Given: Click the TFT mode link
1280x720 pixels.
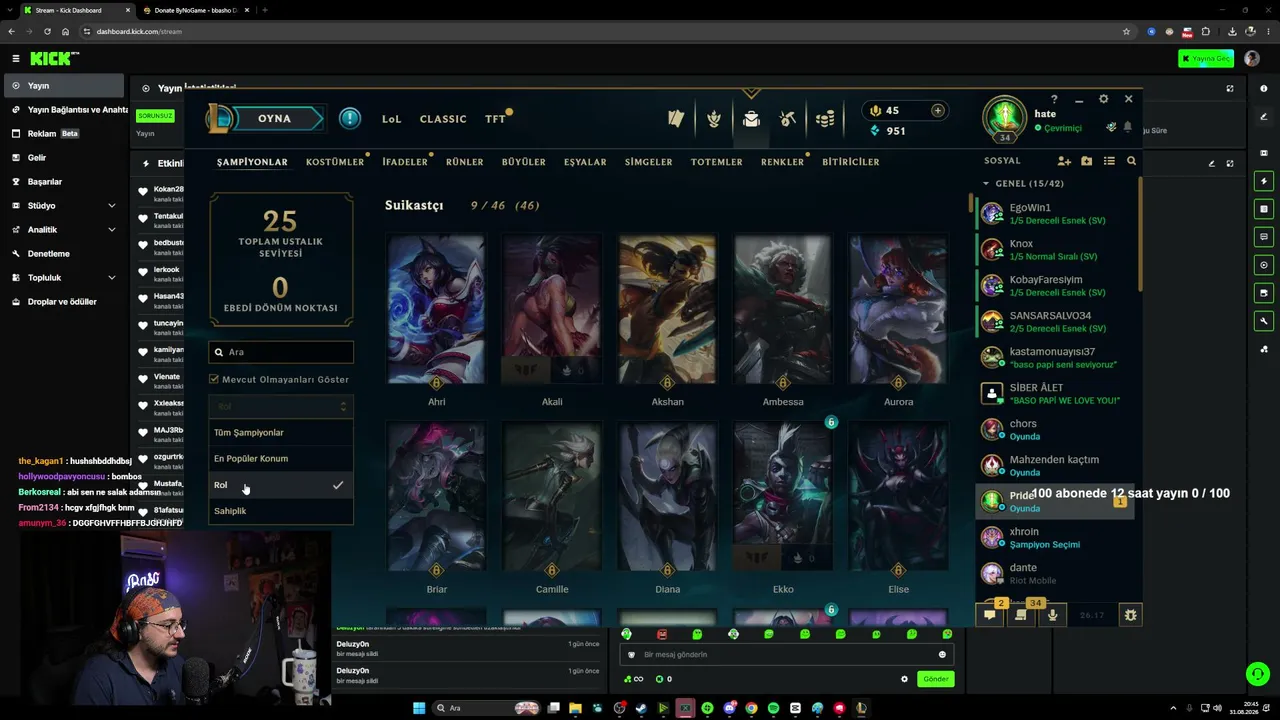Looking at the screenshot, I should 495,119.
